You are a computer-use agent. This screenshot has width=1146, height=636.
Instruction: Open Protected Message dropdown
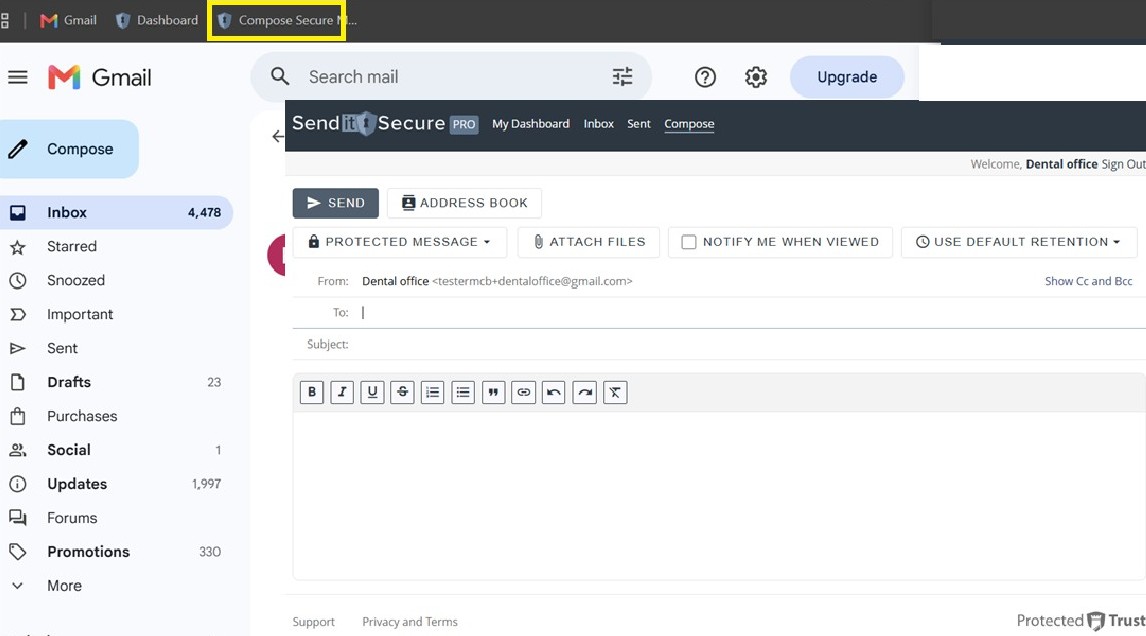[400, 242]
